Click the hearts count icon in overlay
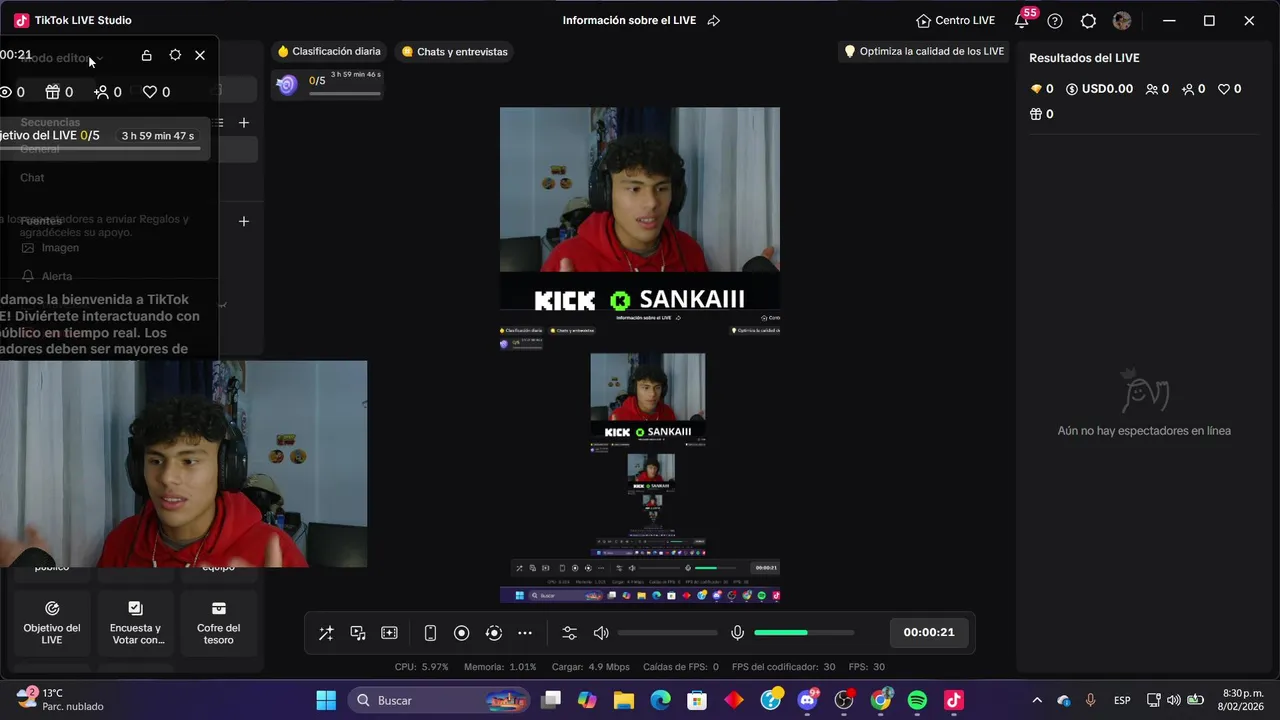Viewport: 1280px width, 720px height. [156, 92]
